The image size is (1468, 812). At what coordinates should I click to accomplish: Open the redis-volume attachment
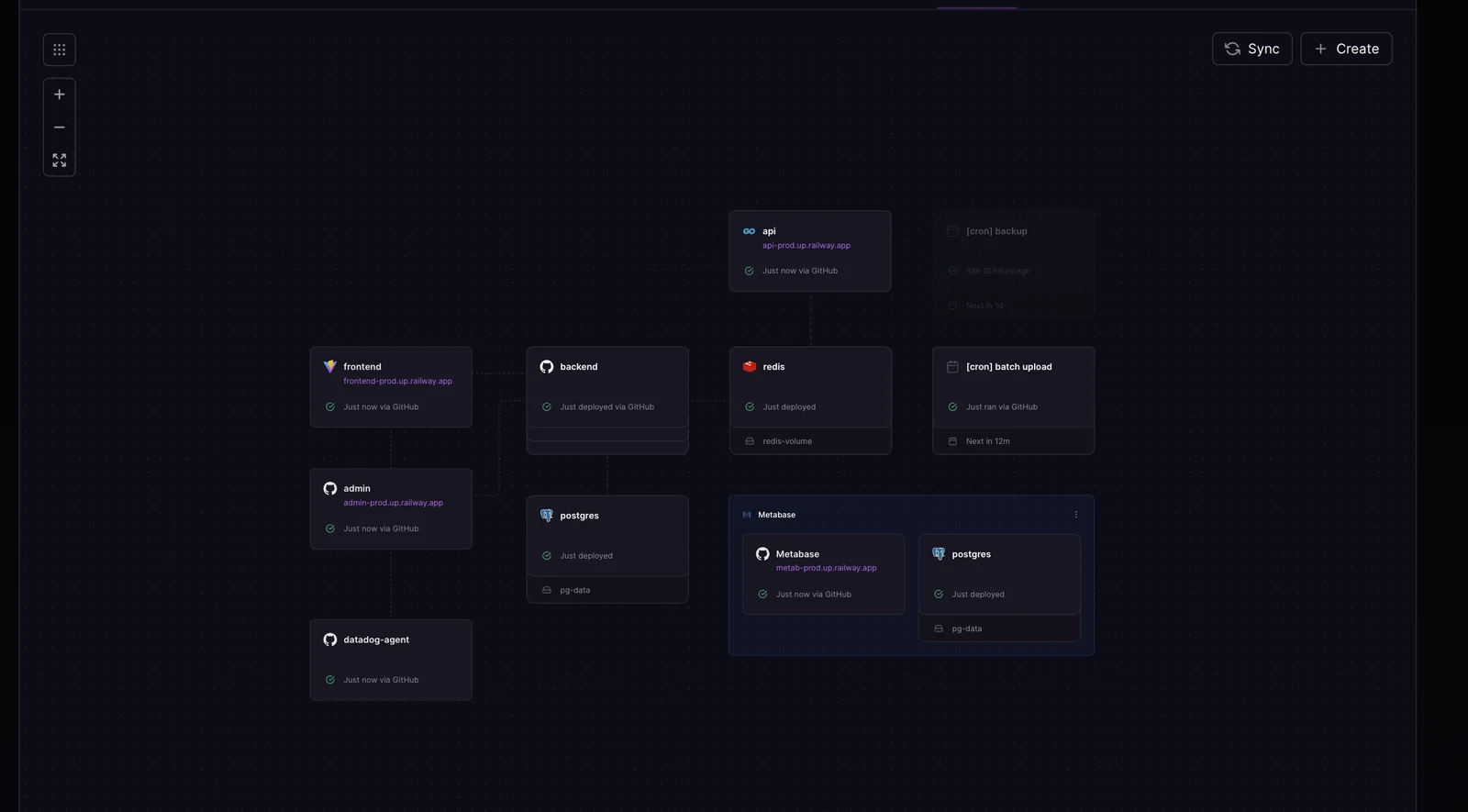pyautogui.click(x=786, y=441)
